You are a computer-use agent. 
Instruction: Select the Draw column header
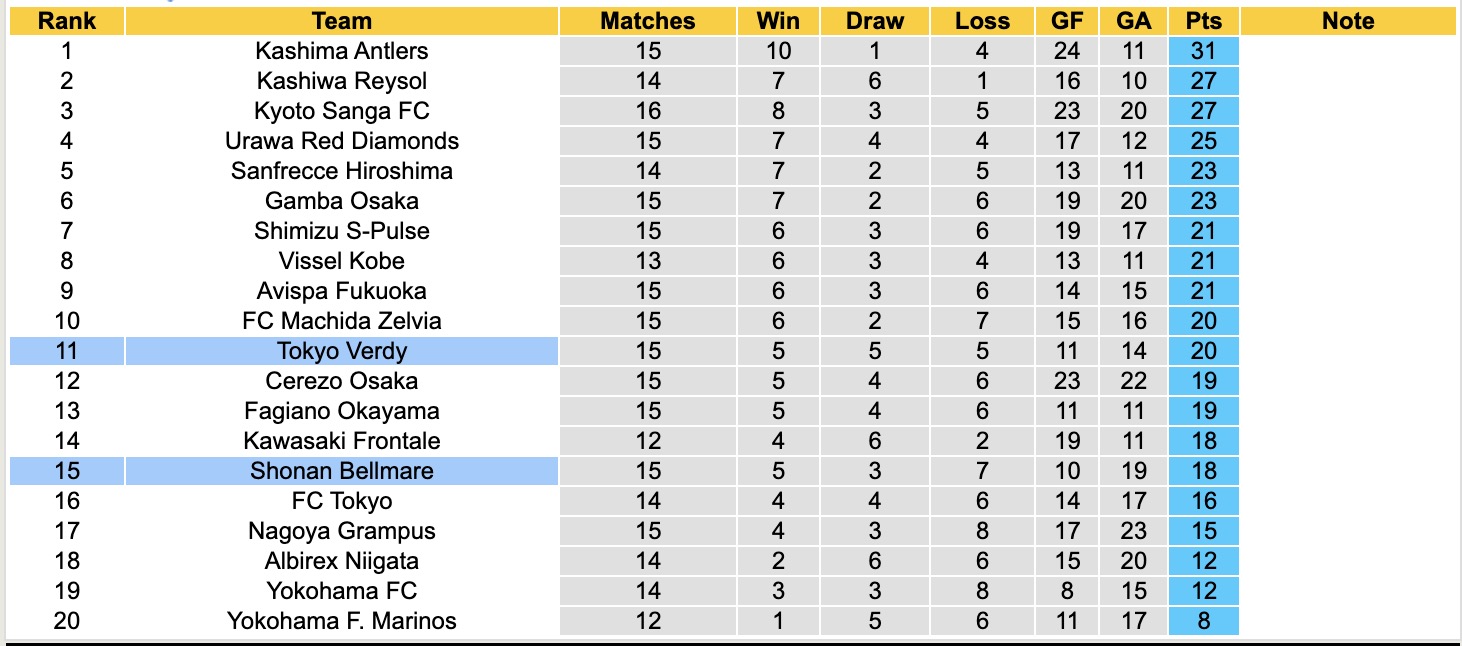click(874, 21)
